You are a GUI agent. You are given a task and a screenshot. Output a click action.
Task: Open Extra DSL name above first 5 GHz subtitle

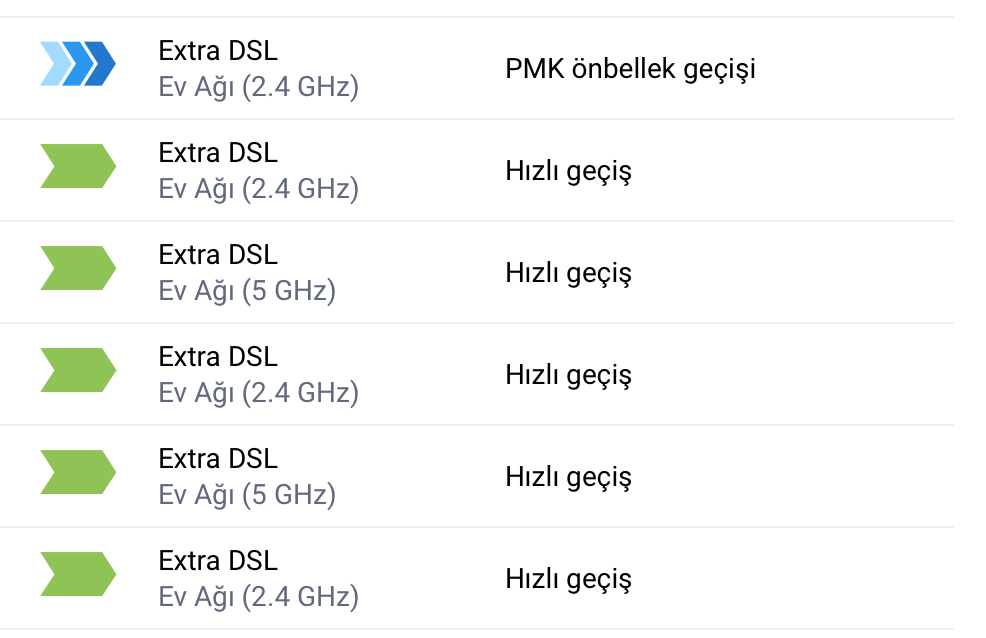pos(218,255)
